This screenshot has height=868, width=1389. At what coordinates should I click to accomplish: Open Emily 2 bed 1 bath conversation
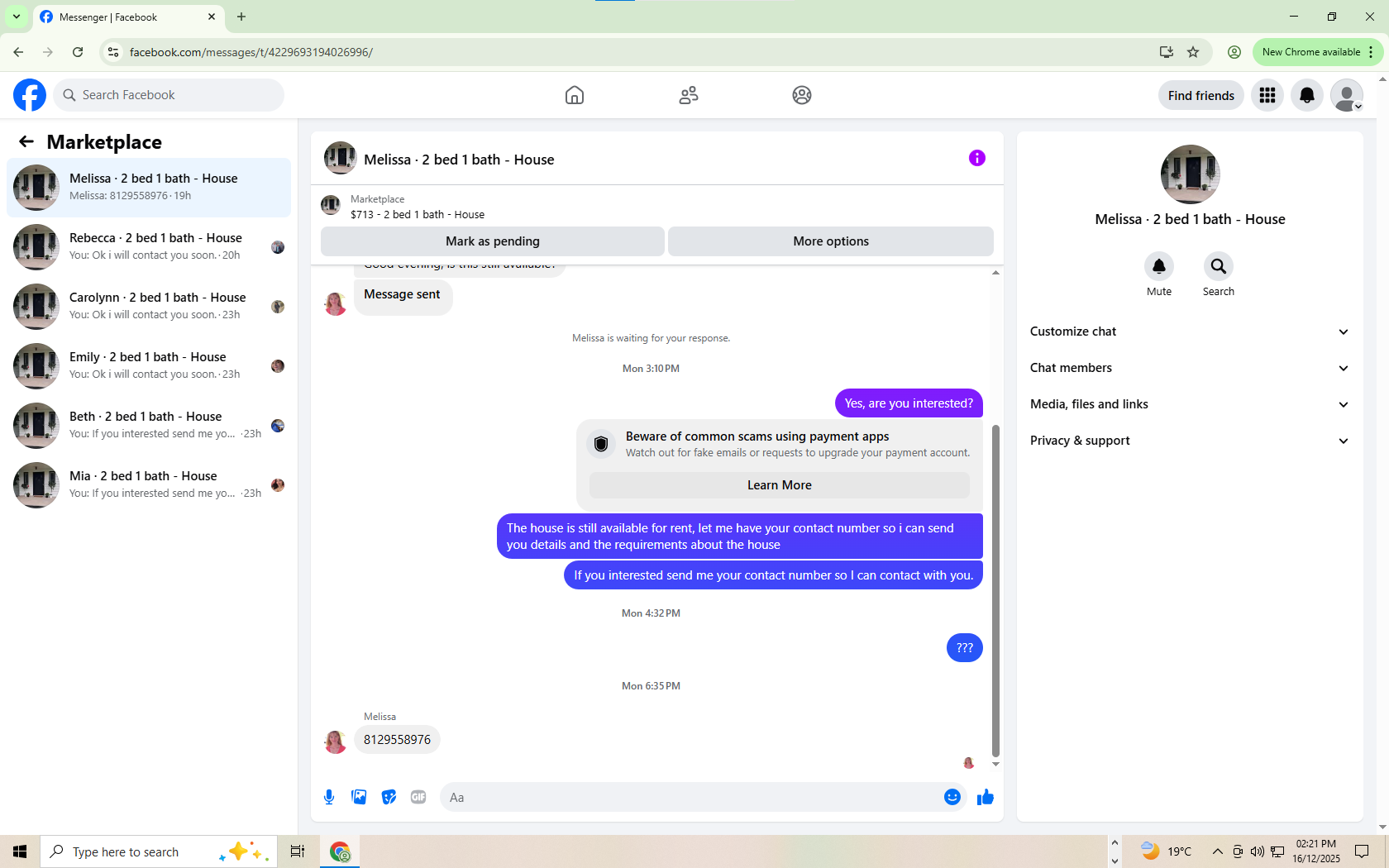[x=149, y=366]
